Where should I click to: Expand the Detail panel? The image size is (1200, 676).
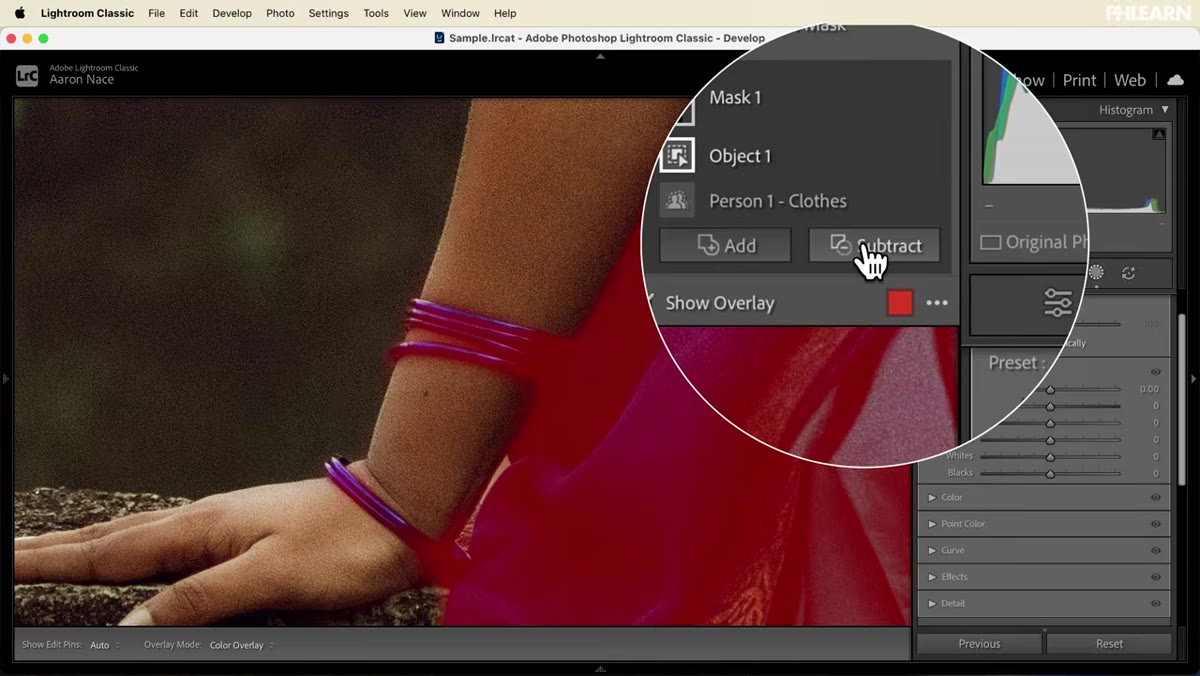(932, 603)
